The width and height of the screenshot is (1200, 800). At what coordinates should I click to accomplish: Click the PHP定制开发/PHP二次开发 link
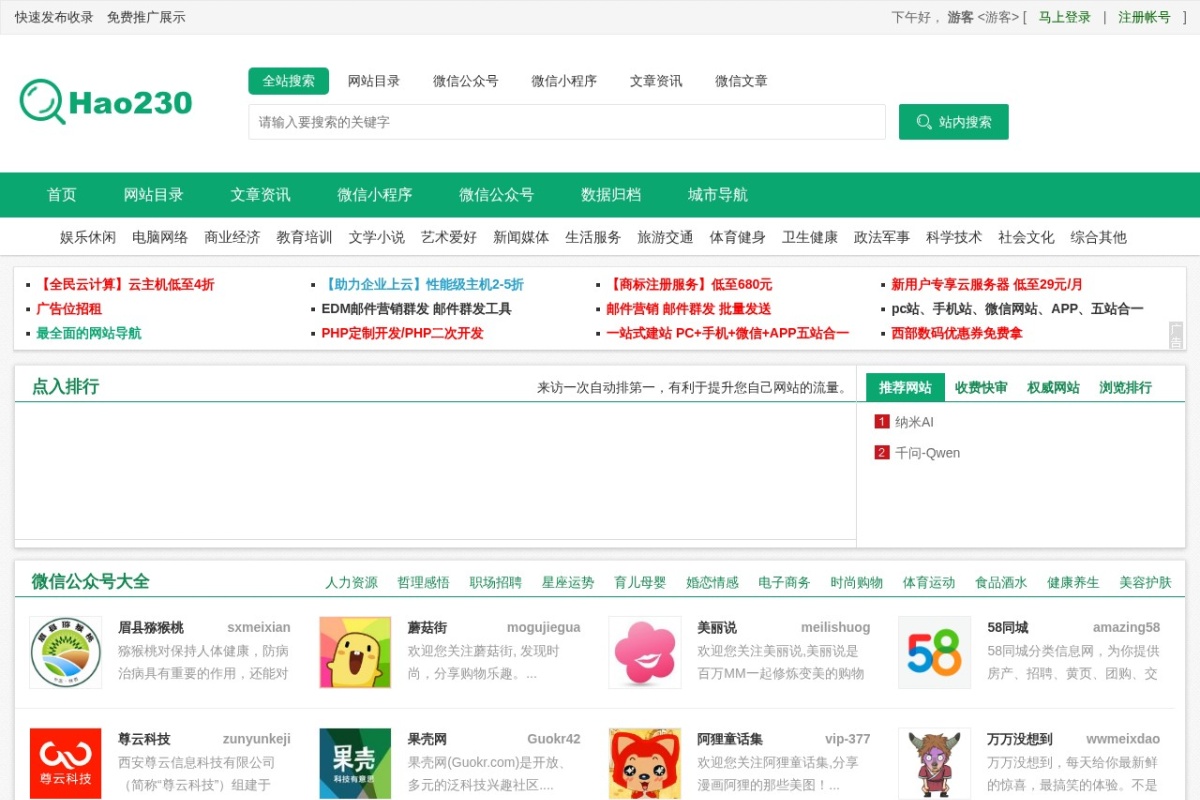[402, 333]
